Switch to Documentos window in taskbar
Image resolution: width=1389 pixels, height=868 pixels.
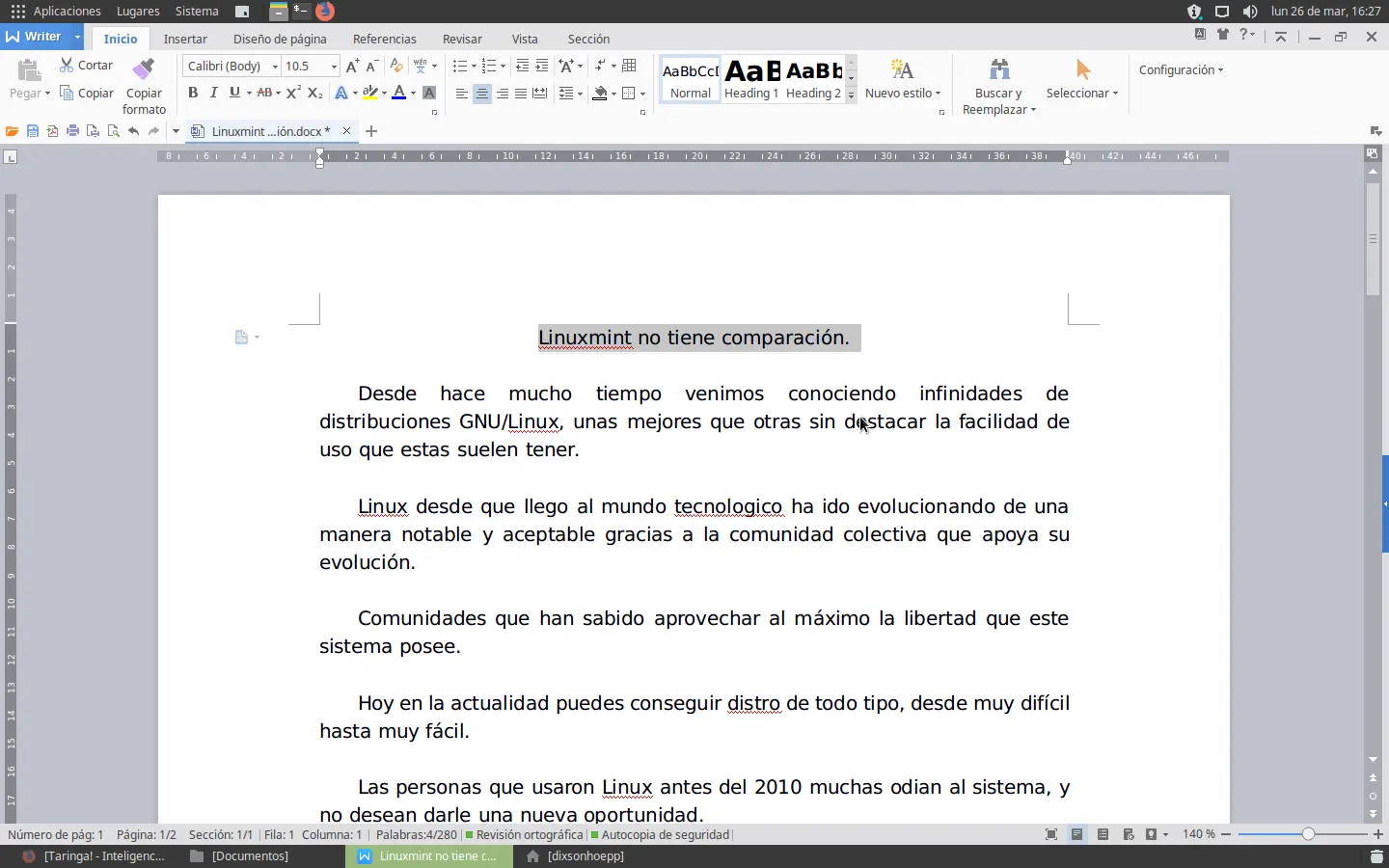(240, 855)
